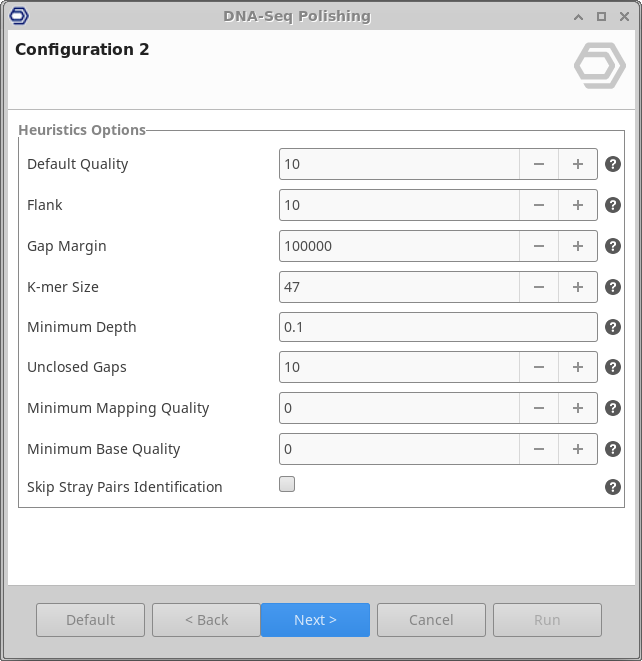
Task: Increment K-mer Size value
Action: click(x=577, y=287)
